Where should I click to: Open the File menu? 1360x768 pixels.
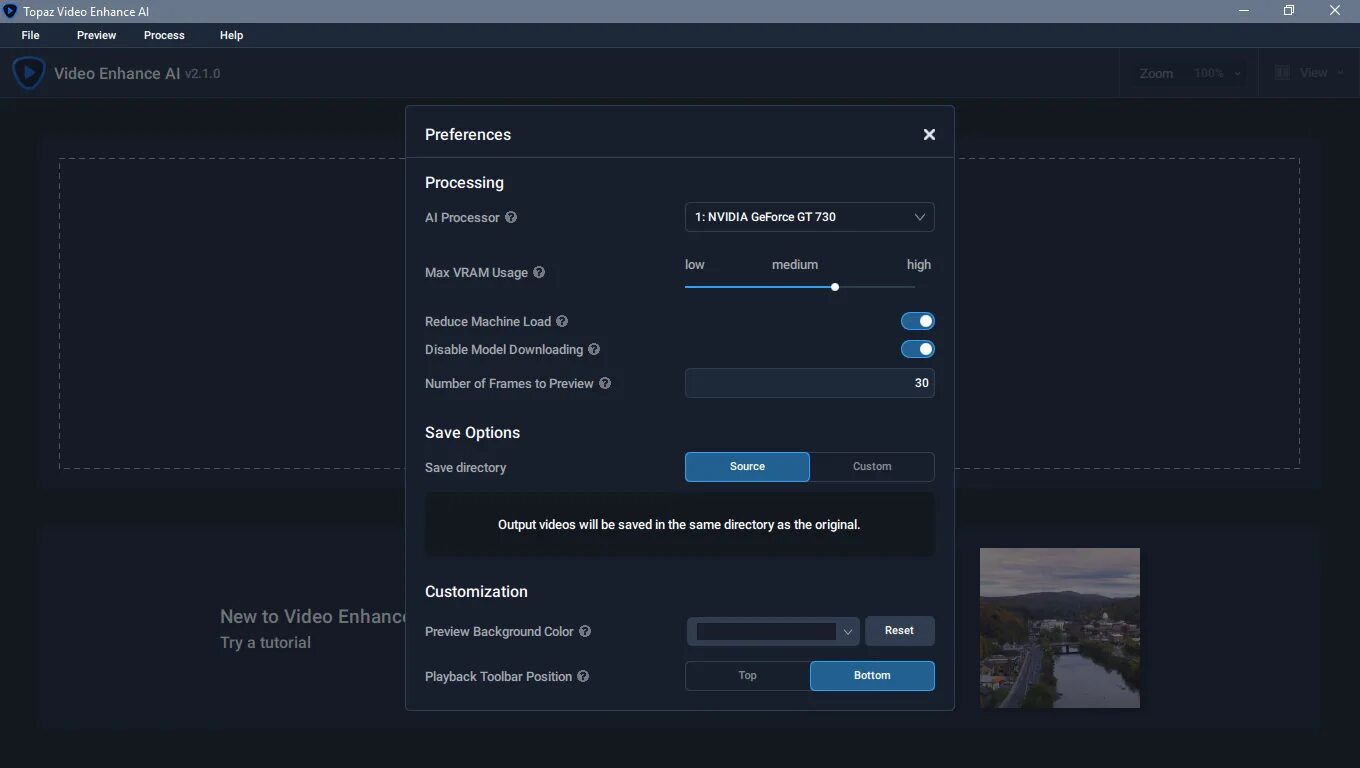(x=31, y=35)
